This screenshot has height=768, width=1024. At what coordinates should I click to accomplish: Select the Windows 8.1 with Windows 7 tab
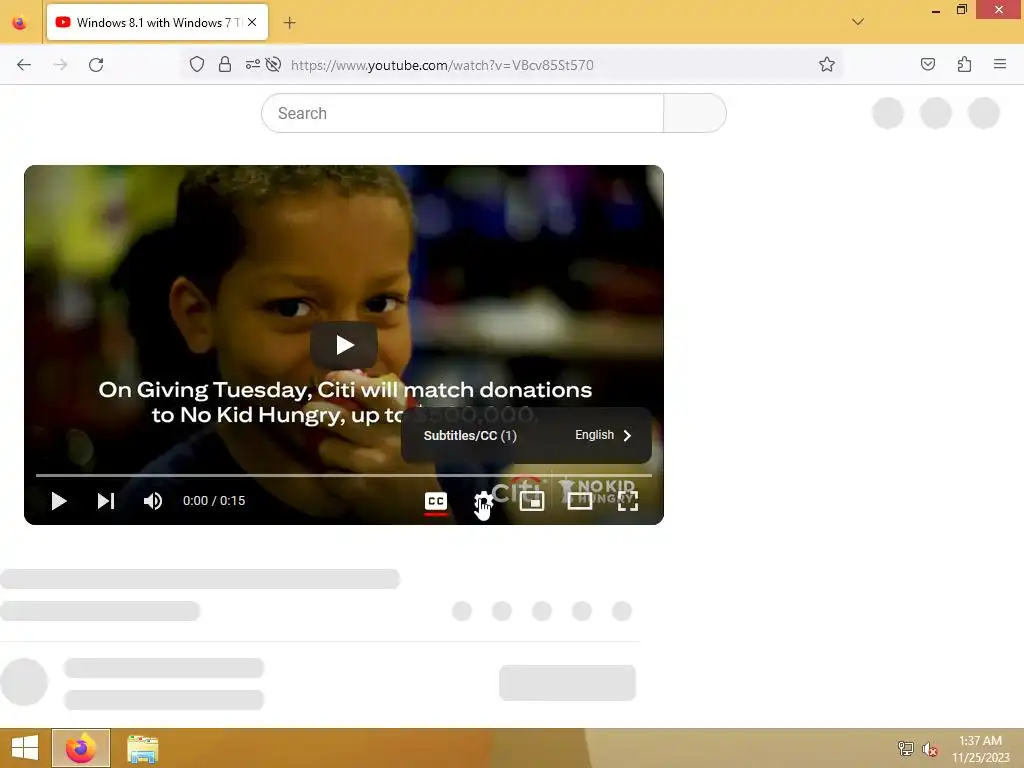click(157, 23)
